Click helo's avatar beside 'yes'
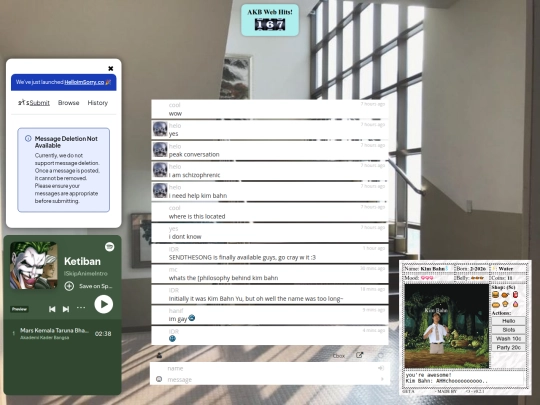This screenshot has height=405, width=540. pyautogui.click(x=160, y=129)
